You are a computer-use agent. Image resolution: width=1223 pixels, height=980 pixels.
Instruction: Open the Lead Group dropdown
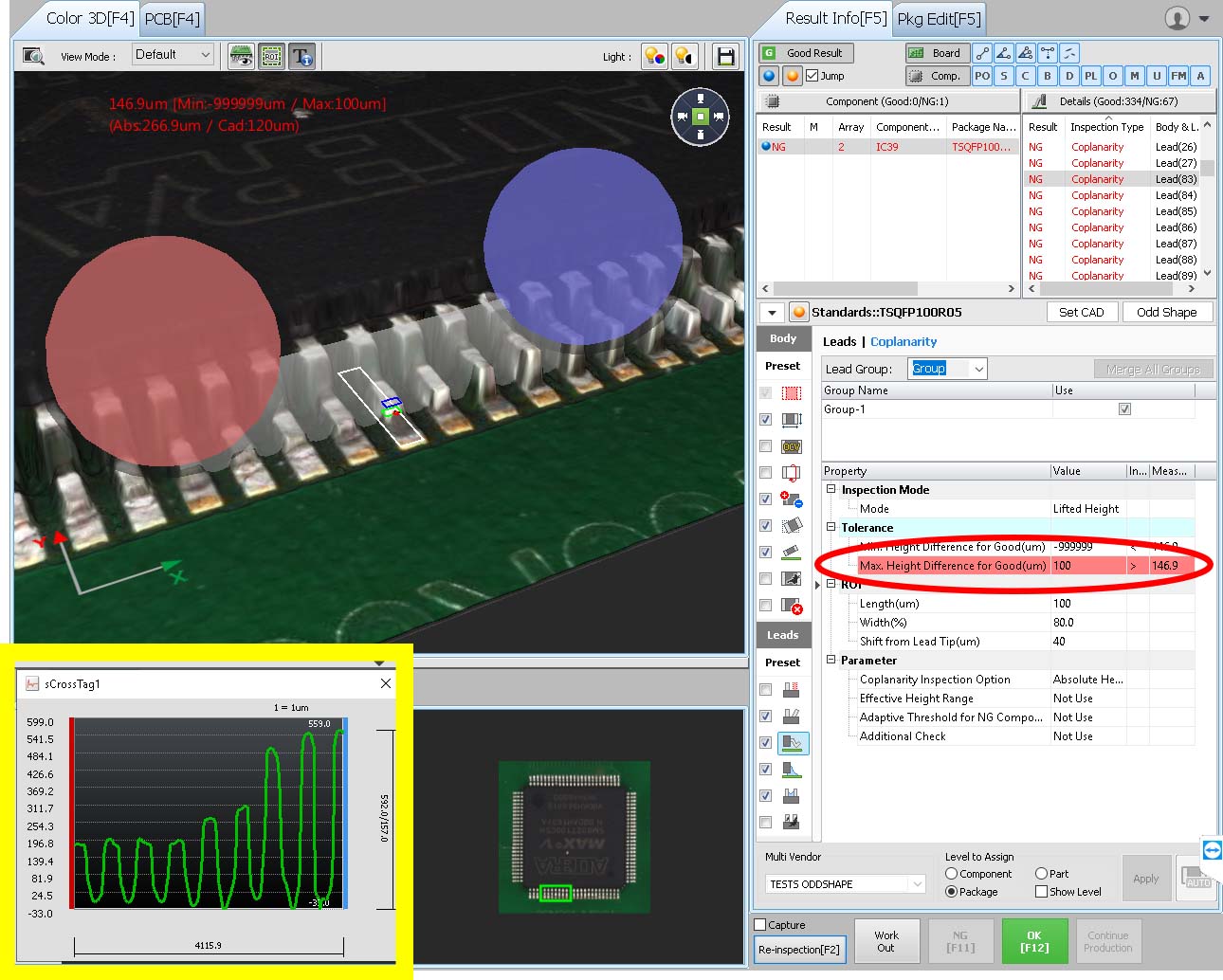coord(947,369)
